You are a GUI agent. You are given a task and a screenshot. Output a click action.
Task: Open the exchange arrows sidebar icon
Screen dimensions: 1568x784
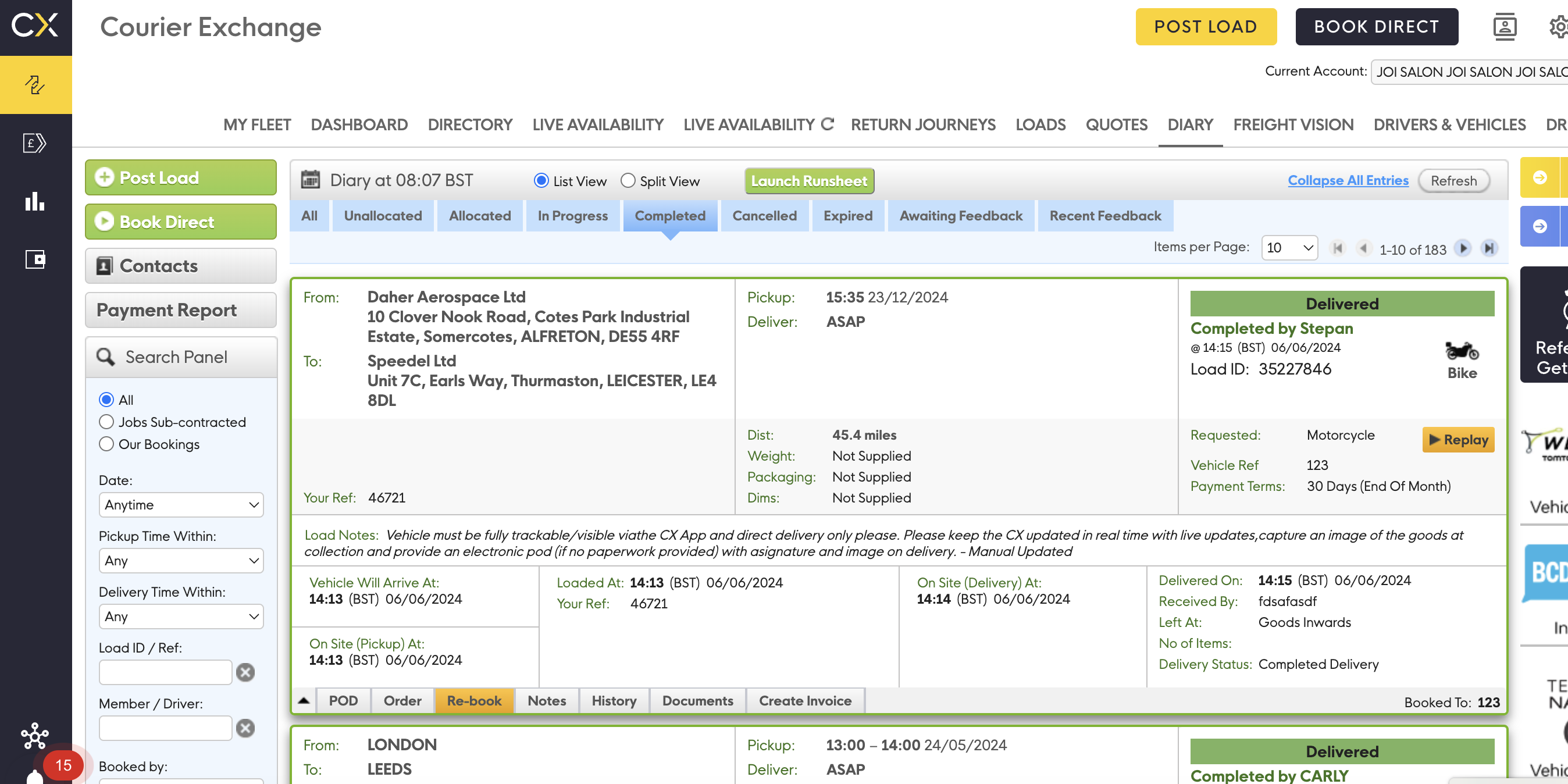coord(35,84)
